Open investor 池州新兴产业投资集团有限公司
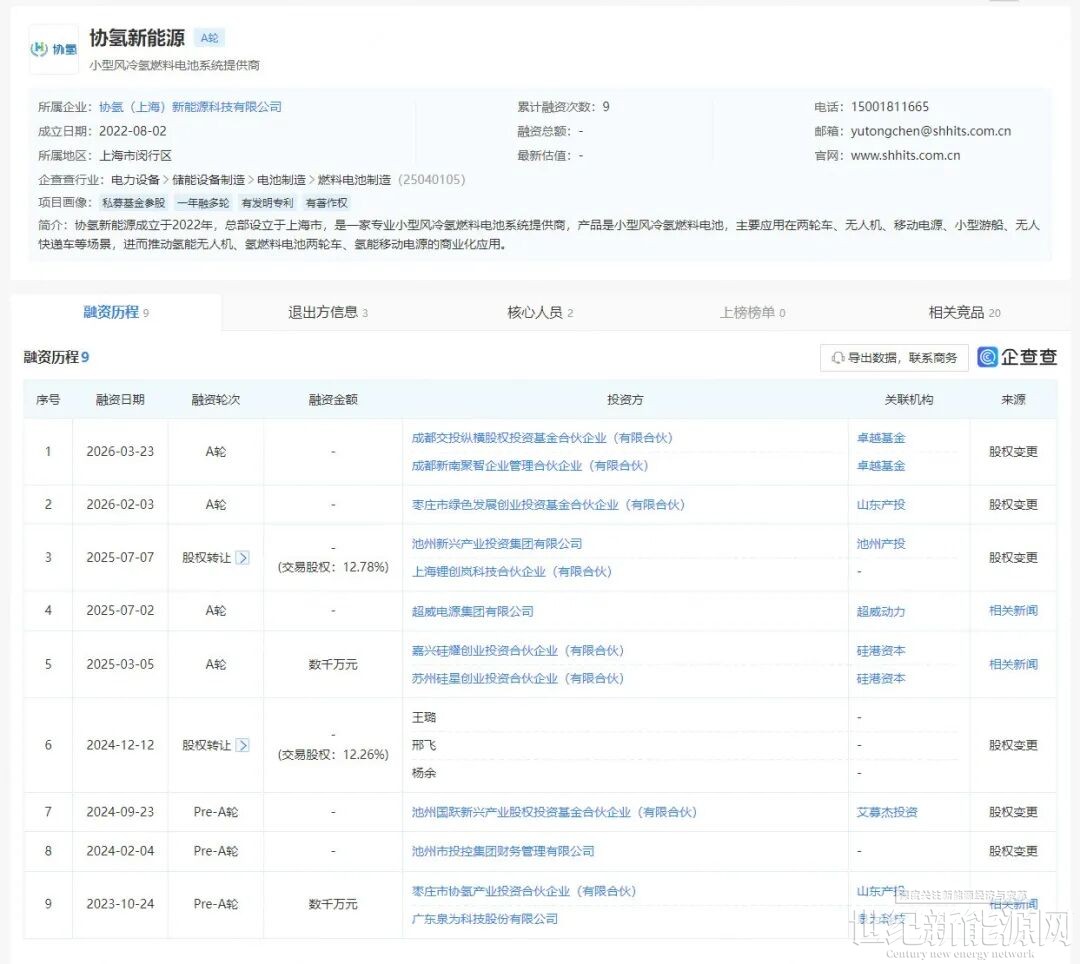1080x964 pixels. [496, 544]
